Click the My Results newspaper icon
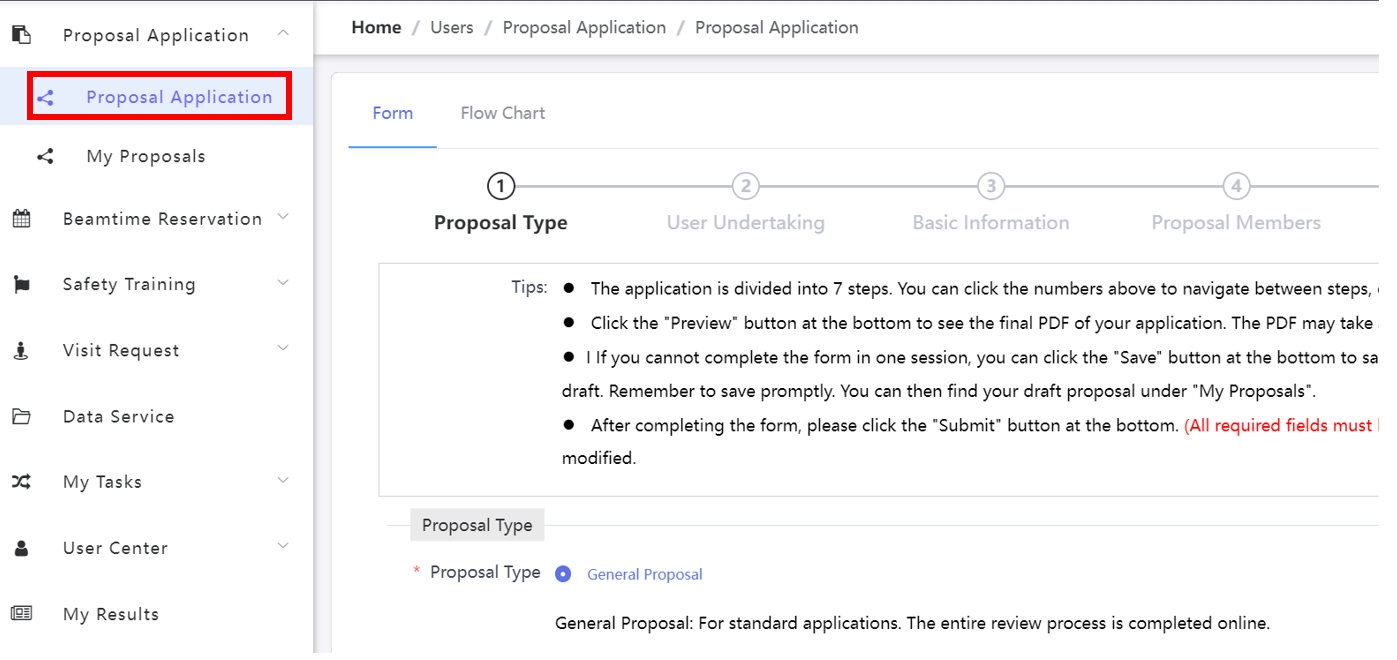The width and height of the screenshot is (1397, 660). click(21, 614)
